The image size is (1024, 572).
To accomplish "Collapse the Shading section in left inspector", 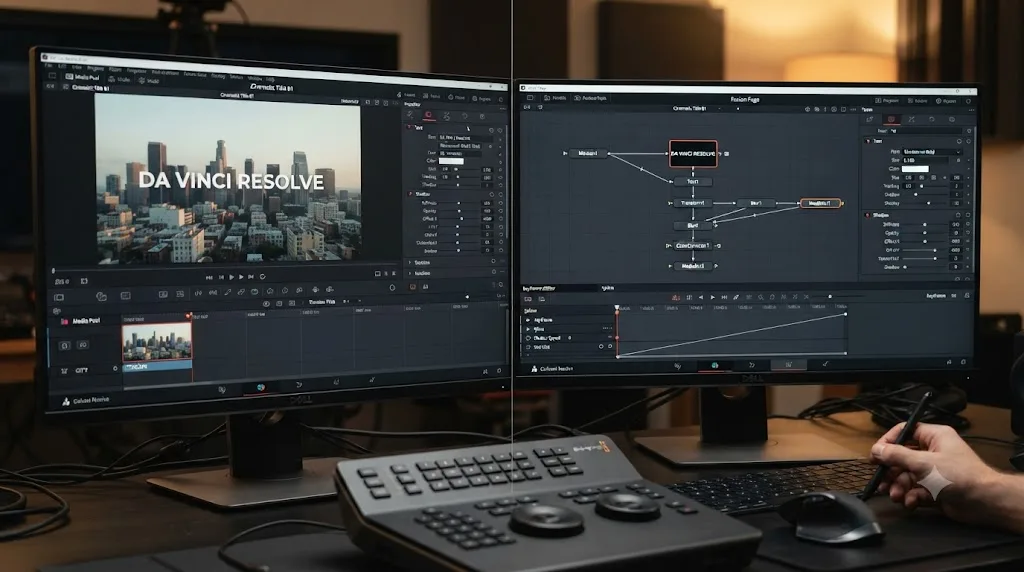I will pos(411,194).
